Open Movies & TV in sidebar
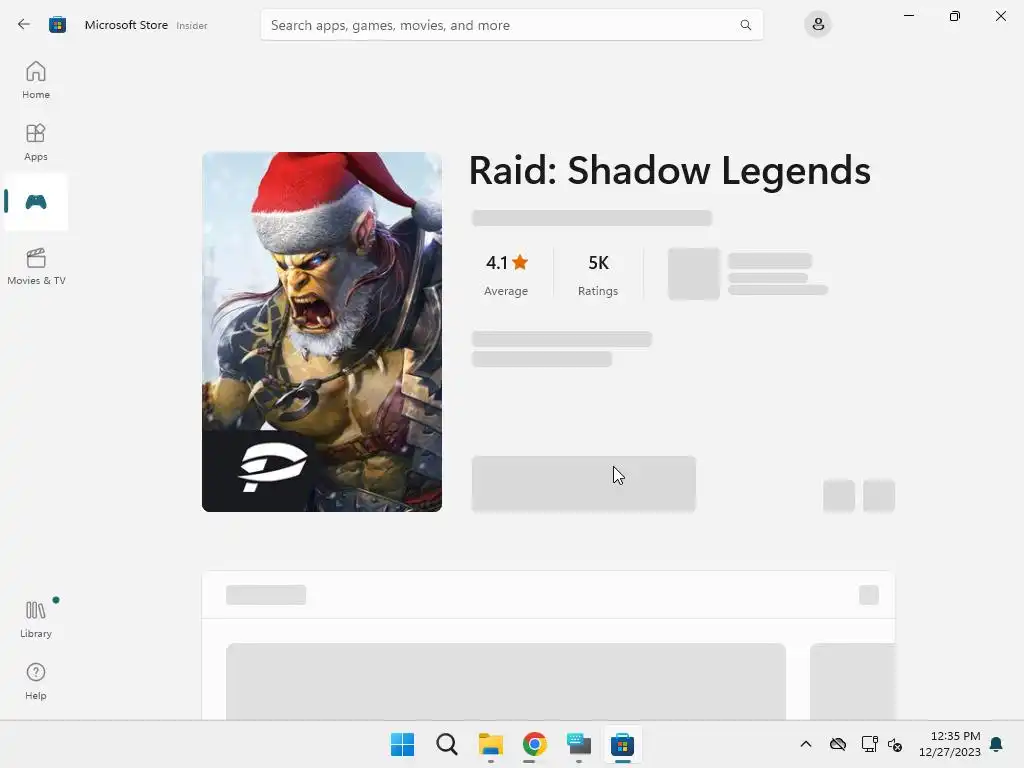This screenshot has height=768, width=1024. coord(36,266)
